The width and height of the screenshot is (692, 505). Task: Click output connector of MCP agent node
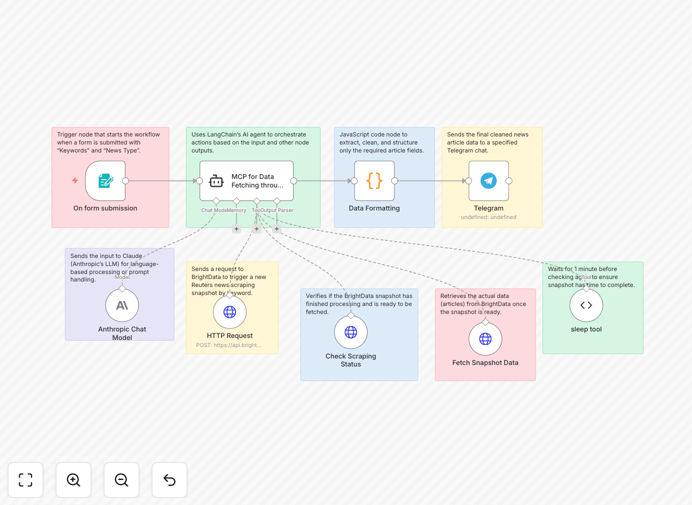293,181
